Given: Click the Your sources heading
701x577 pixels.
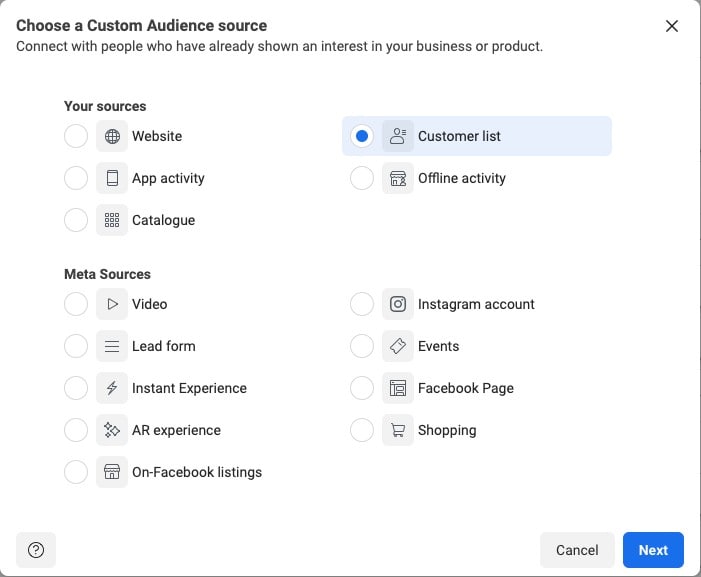Looking at the screenshot, I should (x=105, y=106).
